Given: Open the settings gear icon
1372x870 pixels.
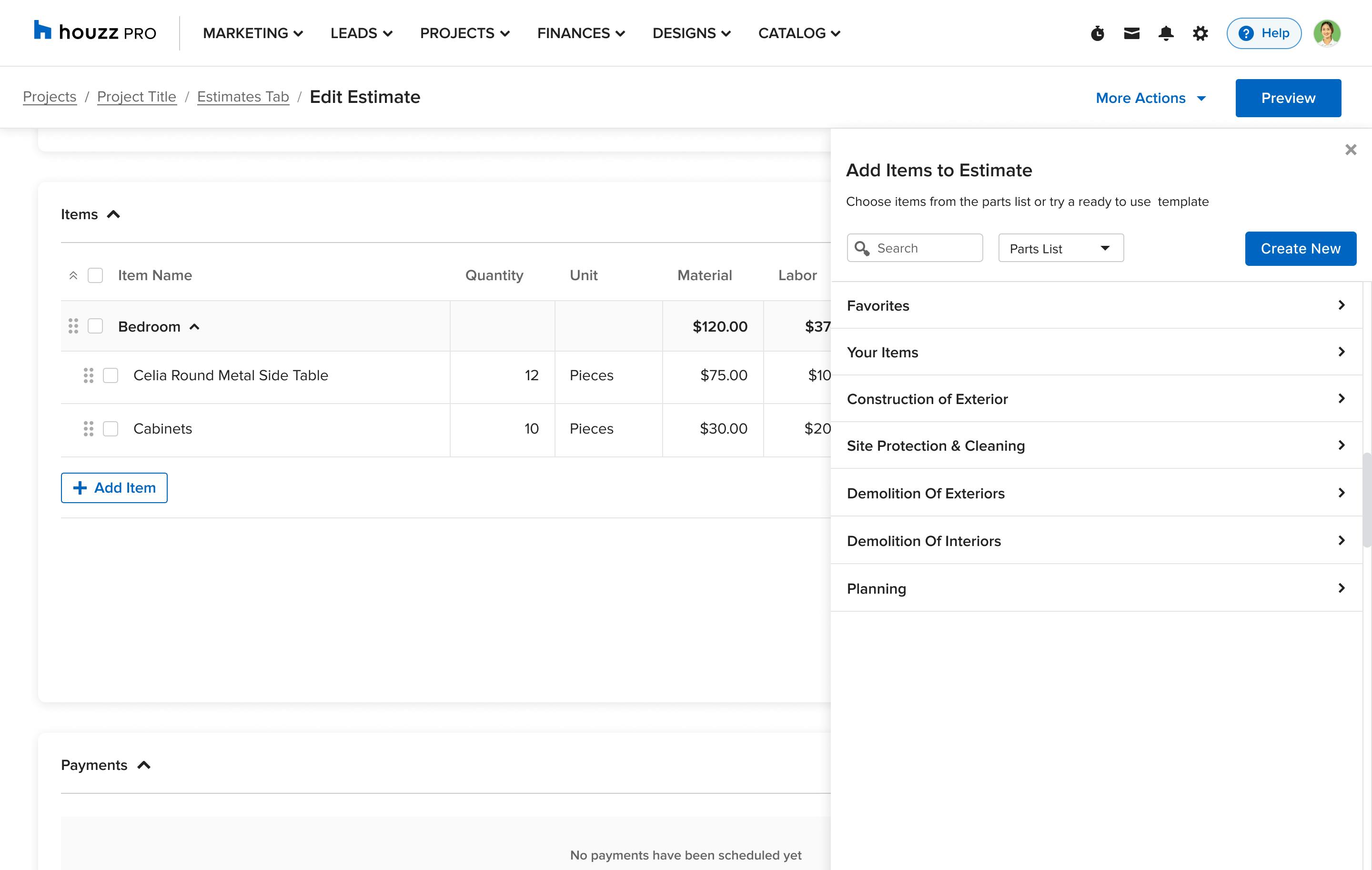Looking at the screenshot, I should pos(1200,33).
